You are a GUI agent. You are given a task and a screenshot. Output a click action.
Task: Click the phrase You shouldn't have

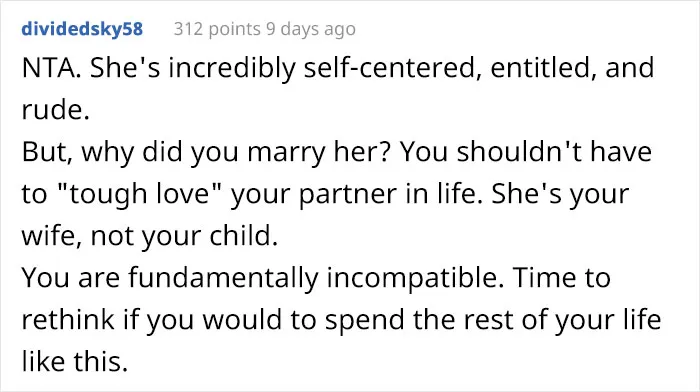click(525, 152)
